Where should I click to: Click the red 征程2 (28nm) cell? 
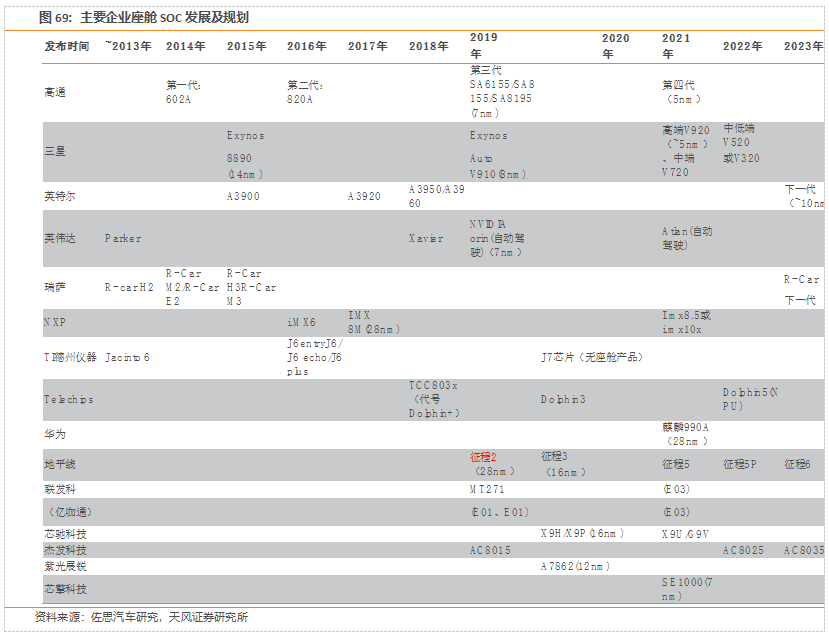coord(492,464)
